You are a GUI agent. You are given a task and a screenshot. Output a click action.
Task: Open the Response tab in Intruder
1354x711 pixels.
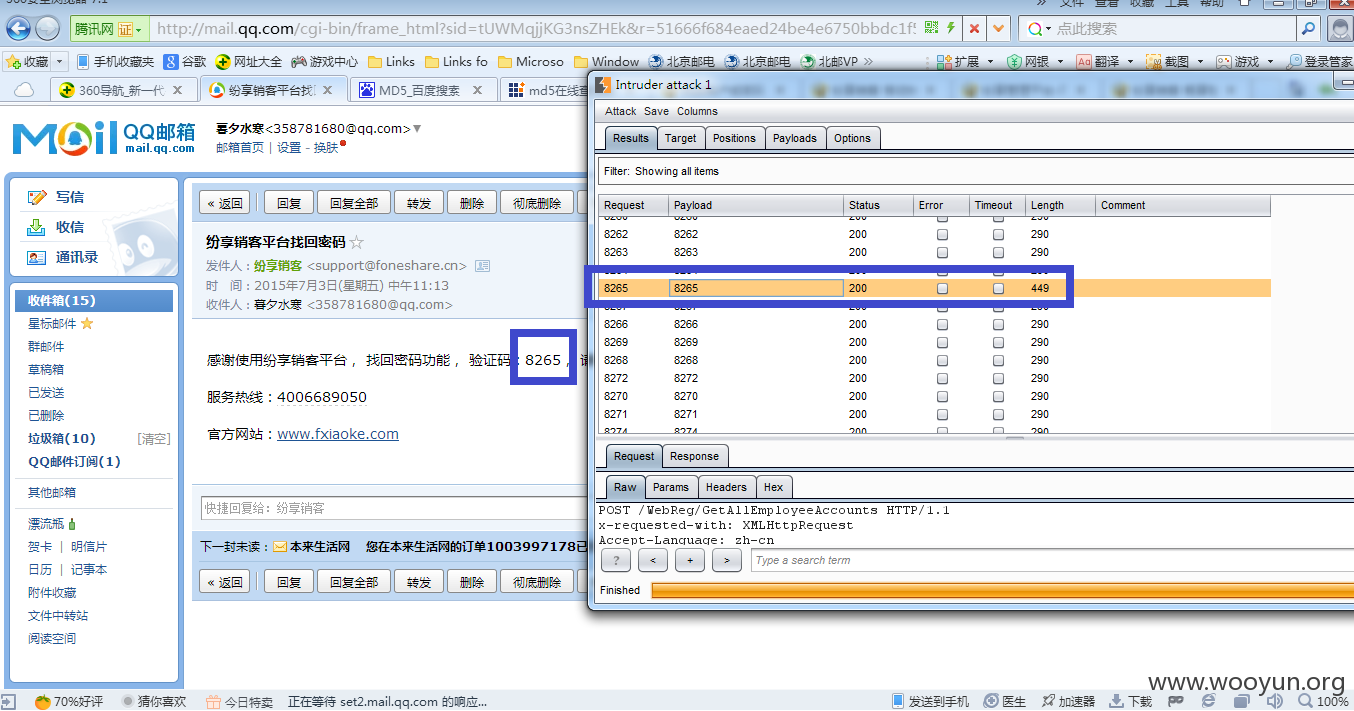point(694,456)
